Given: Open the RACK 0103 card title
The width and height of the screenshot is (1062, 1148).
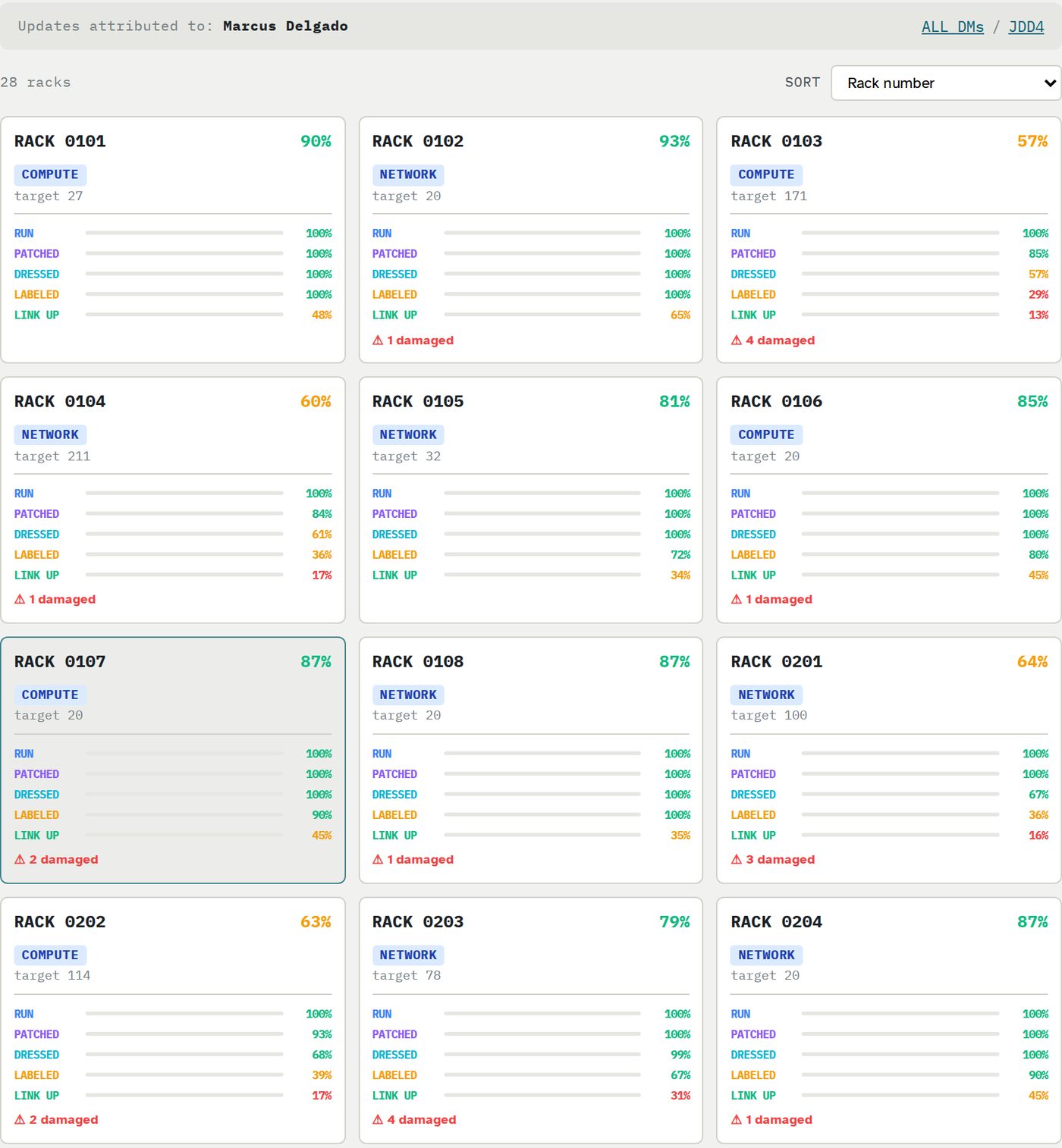Looking at the screenshot, I should point(776,141).
